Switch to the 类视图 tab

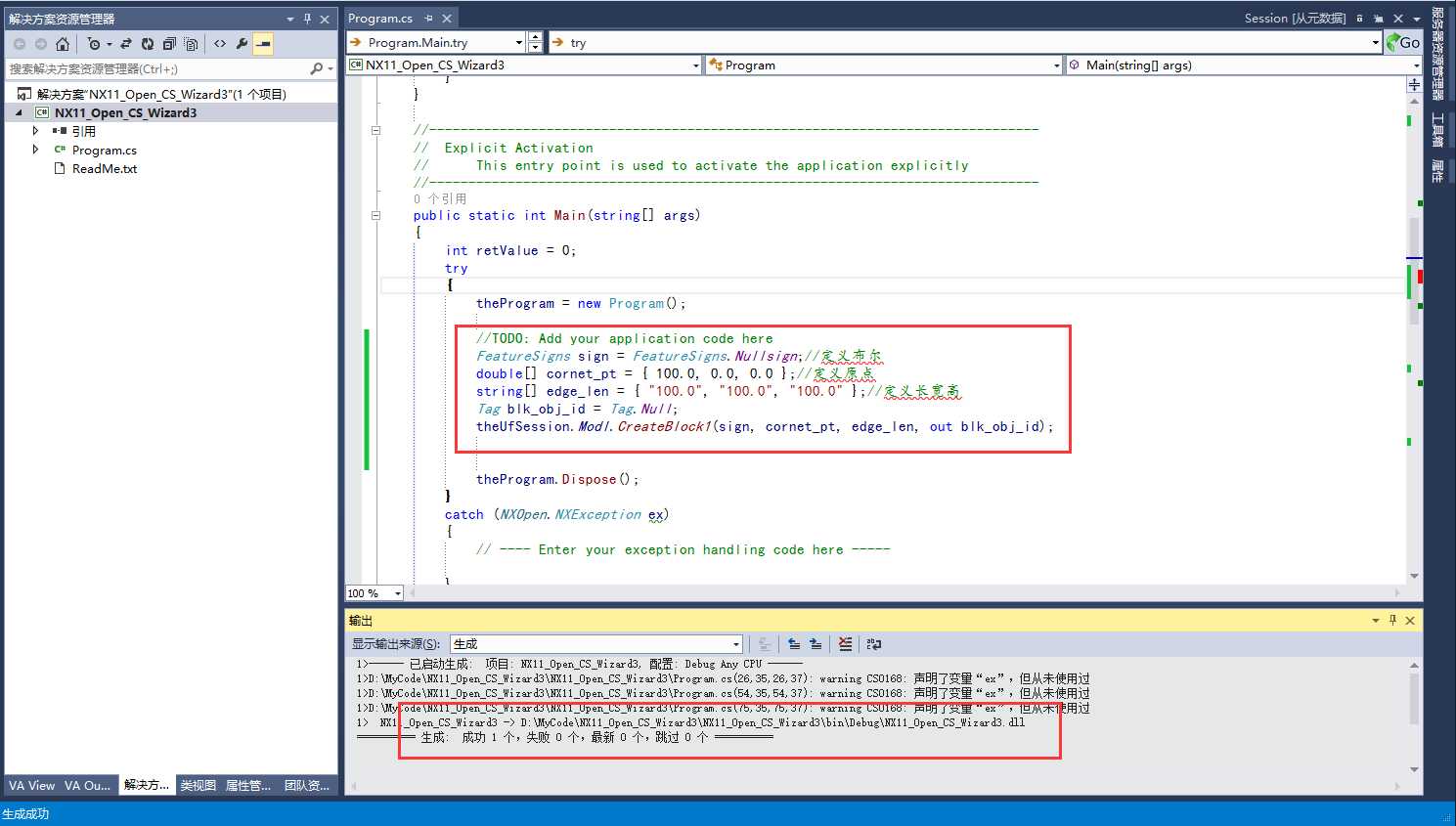coord(198,785)
